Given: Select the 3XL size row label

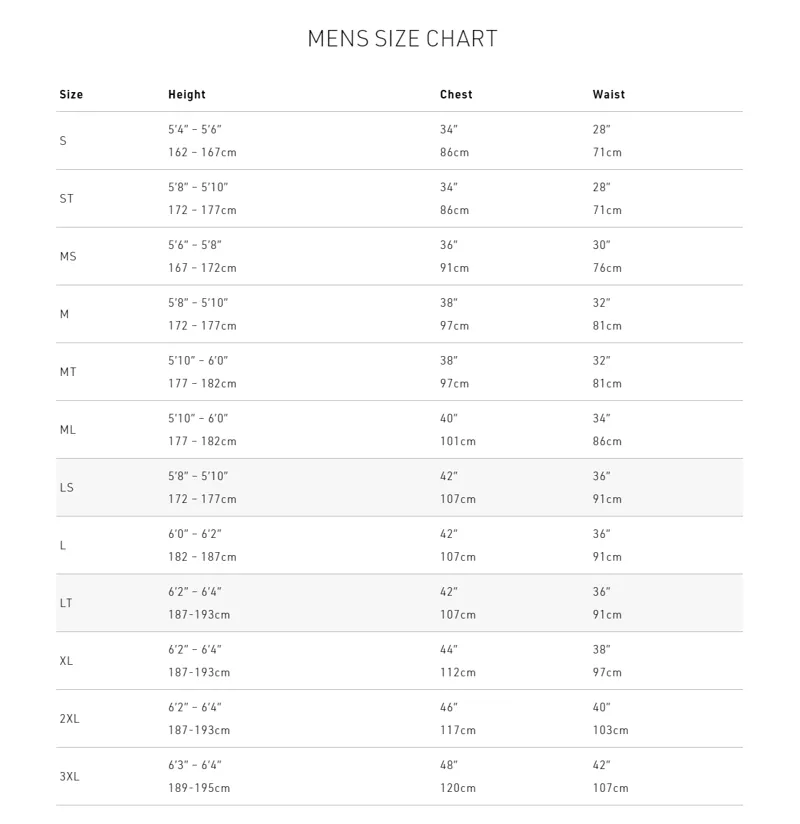Looking at the screenshot, I should (x=69, y=777).
